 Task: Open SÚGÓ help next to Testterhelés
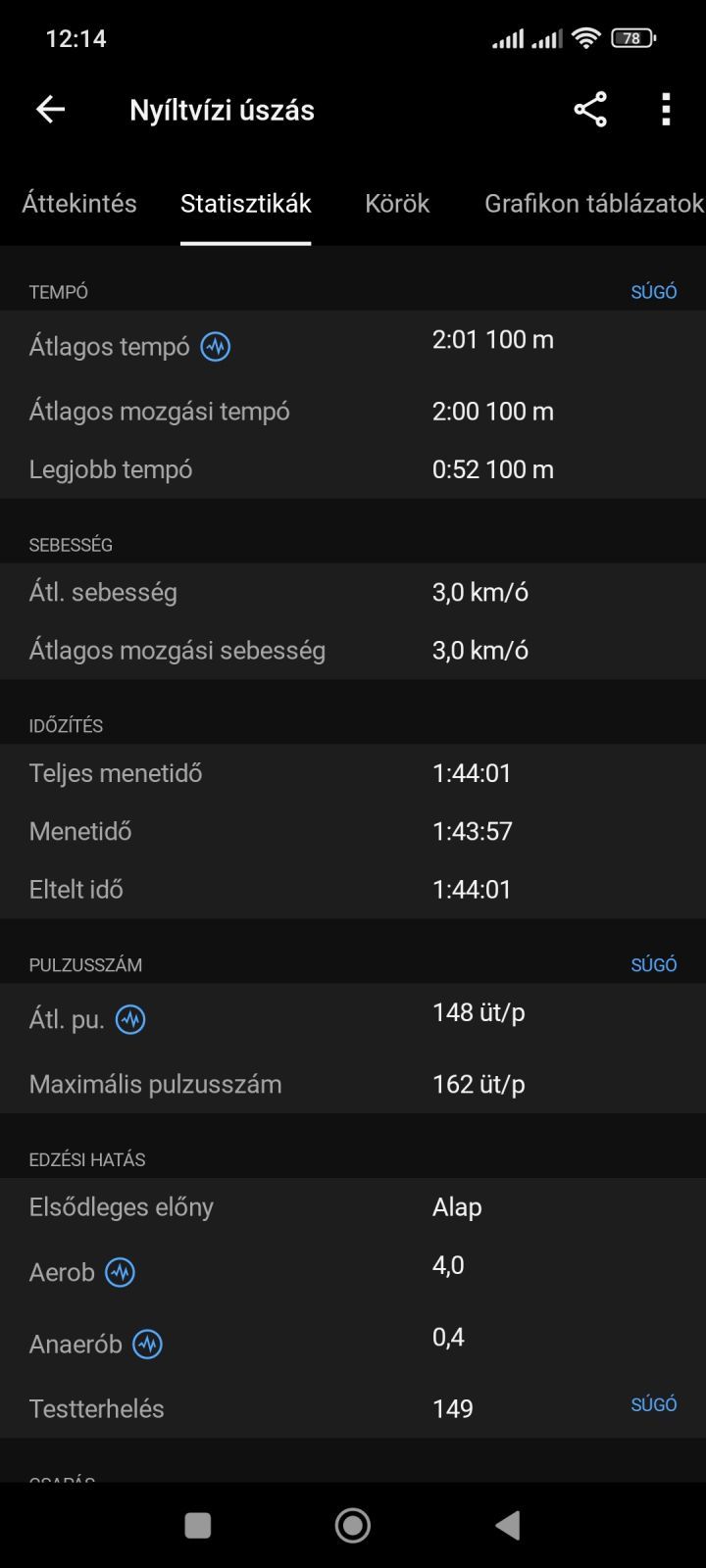point(654,1404)
